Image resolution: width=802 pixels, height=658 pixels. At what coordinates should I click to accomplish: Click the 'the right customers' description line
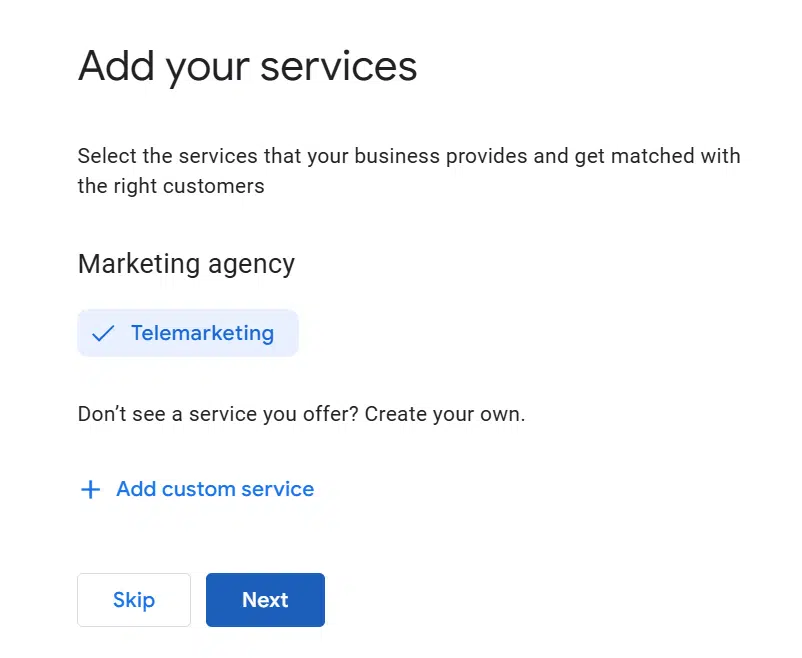click(x=171, y=186)
